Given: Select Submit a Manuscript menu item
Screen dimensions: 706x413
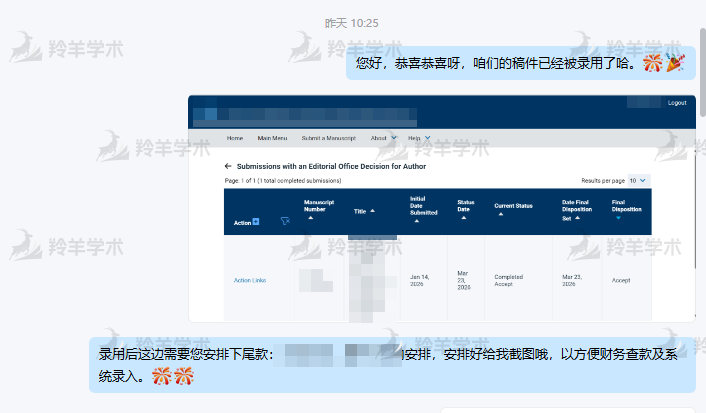Looking at the screenshot, I should (x=330, y=138).
